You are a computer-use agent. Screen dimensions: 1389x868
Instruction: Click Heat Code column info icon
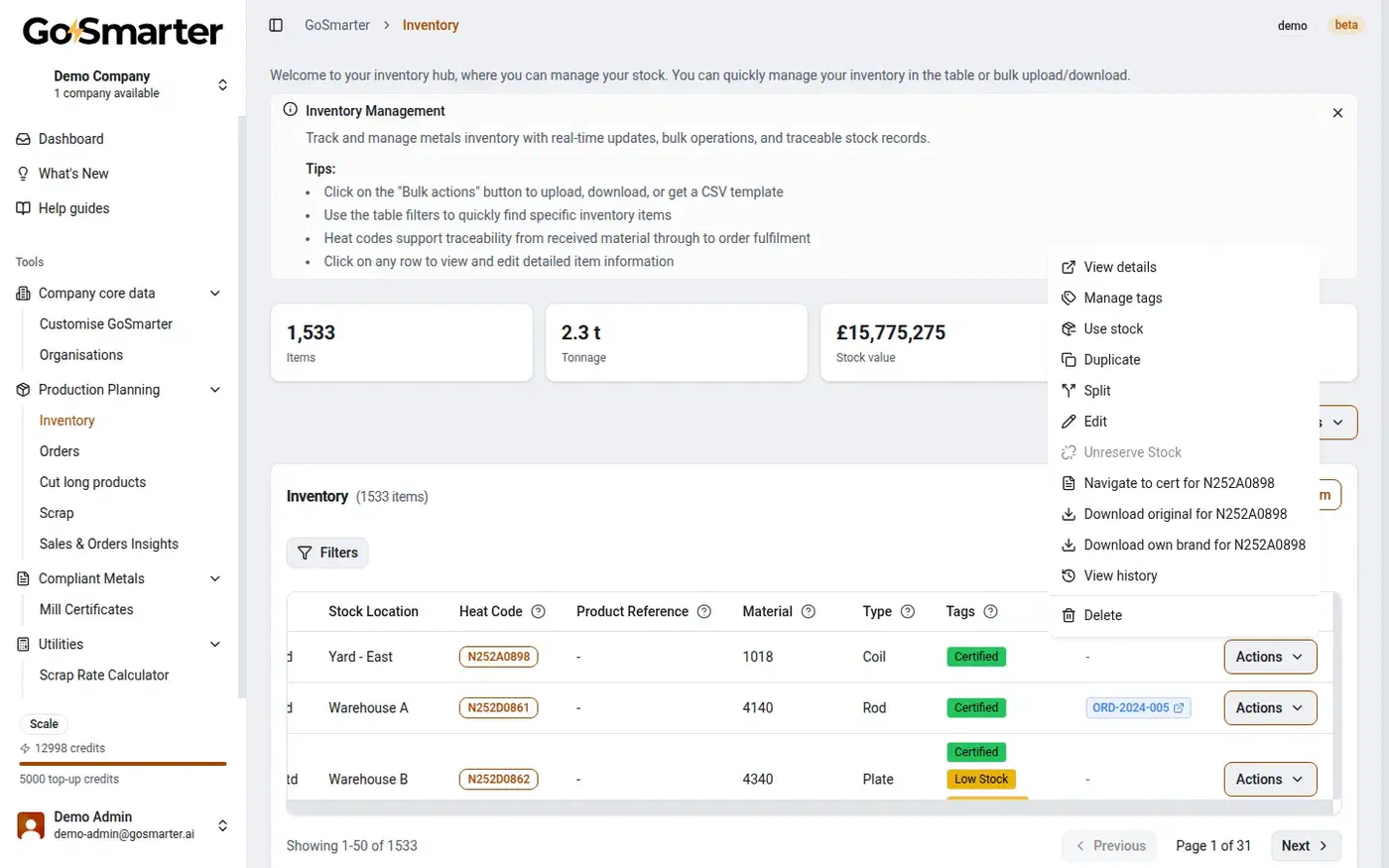click(539, 612)
